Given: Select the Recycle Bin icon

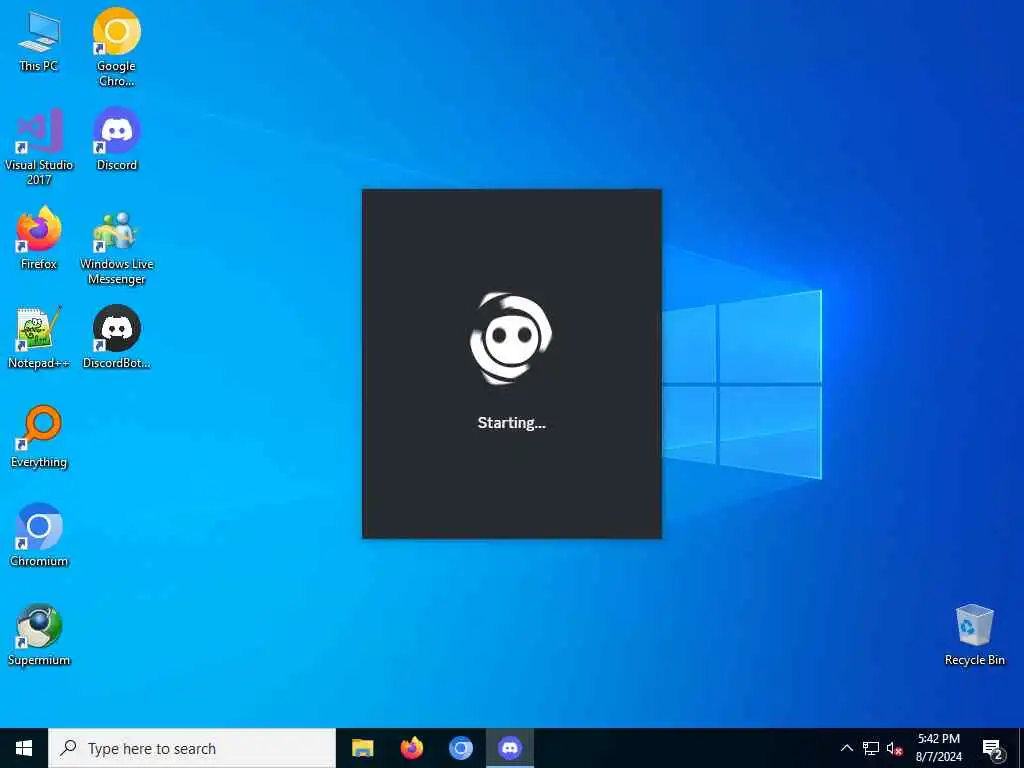Looking at the screenshot, I should tap(974, 634).
